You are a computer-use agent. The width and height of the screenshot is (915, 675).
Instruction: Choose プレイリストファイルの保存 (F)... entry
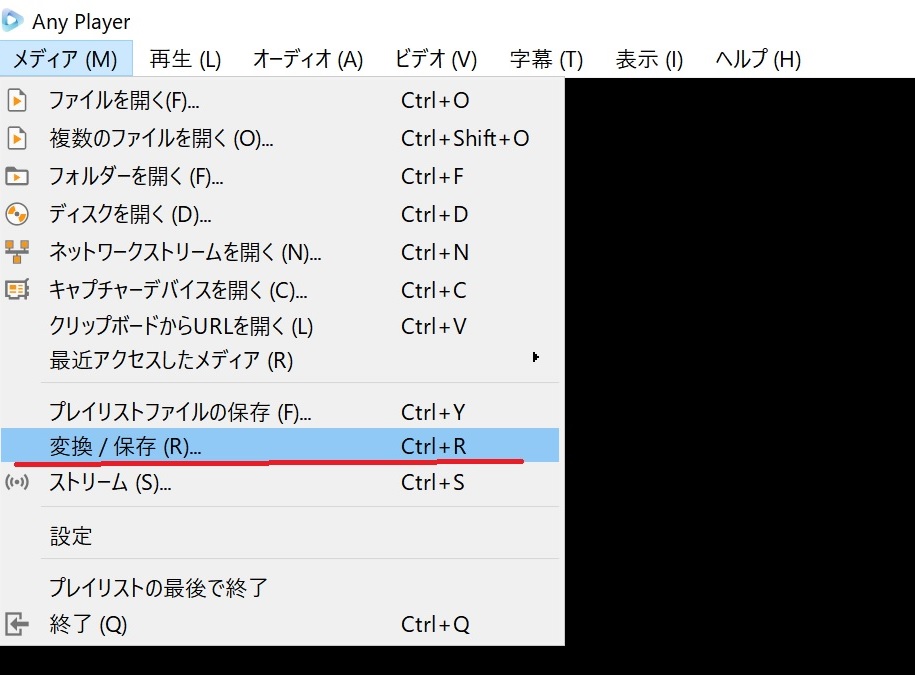[x=280, y=412]
